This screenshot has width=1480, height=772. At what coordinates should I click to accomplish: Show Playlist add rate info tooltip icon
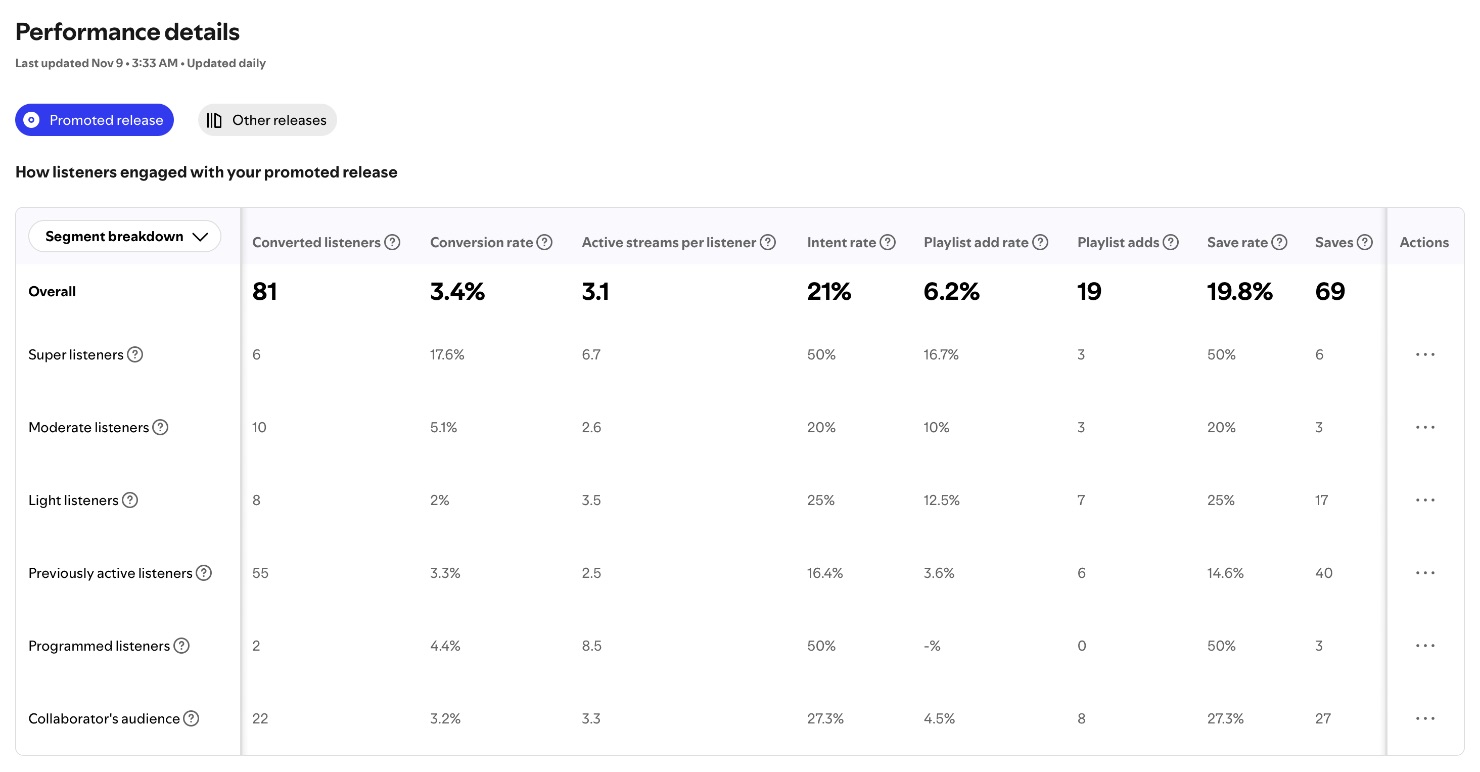1040,242
